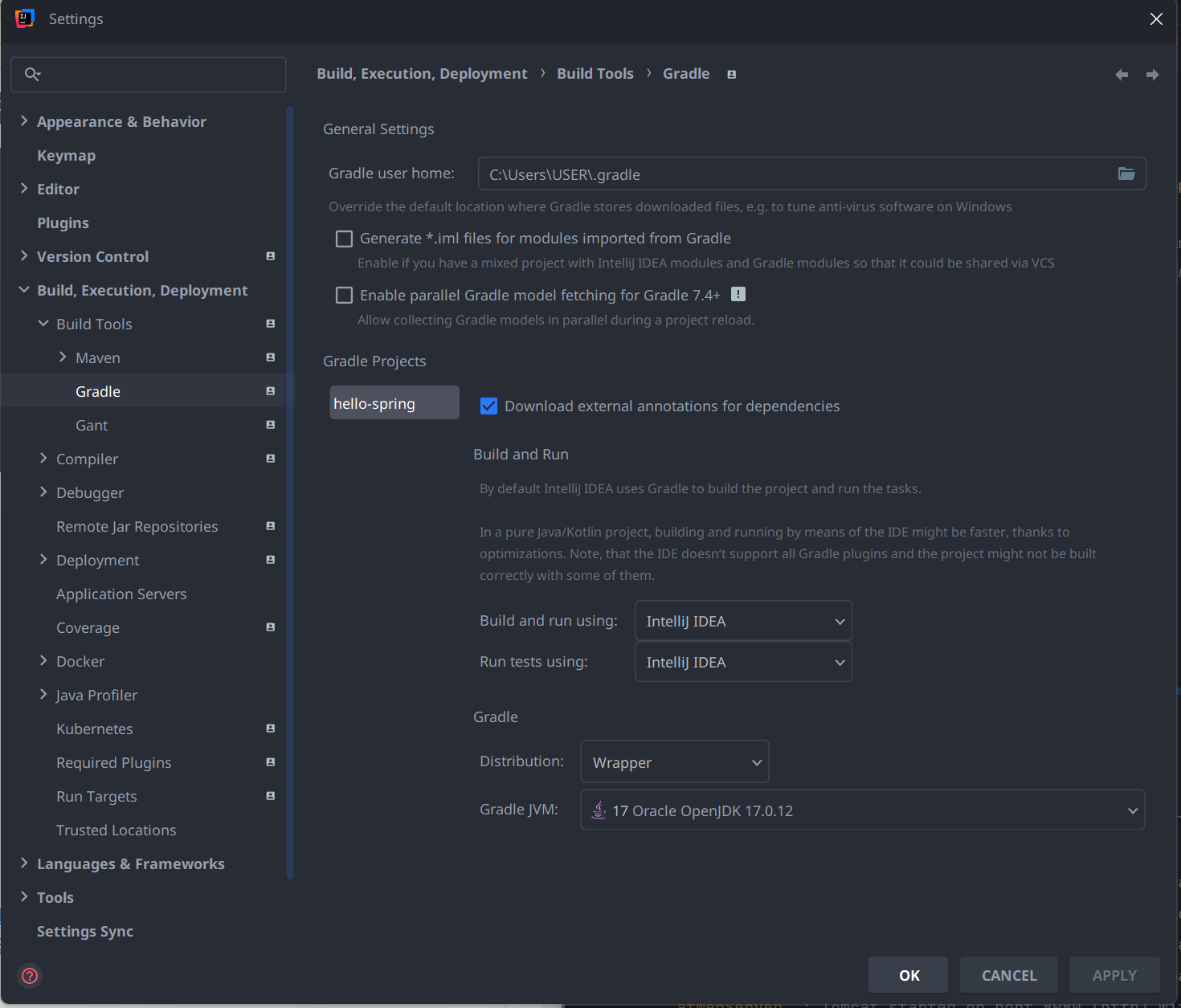Expand the Debugger node

tap(43, 492)
